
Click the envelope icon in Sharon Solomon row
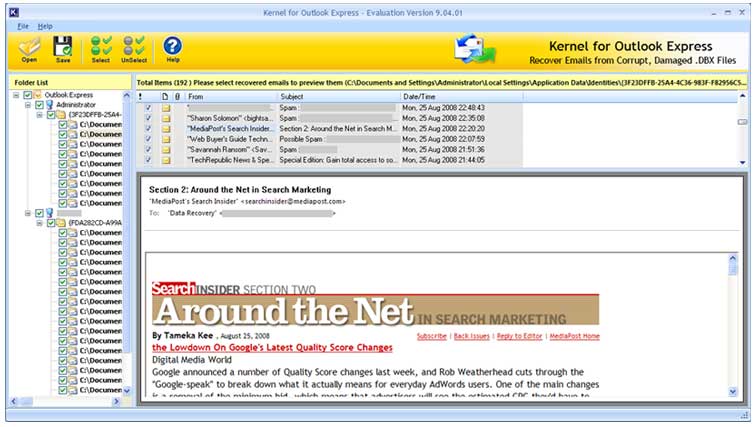point(166,118)
